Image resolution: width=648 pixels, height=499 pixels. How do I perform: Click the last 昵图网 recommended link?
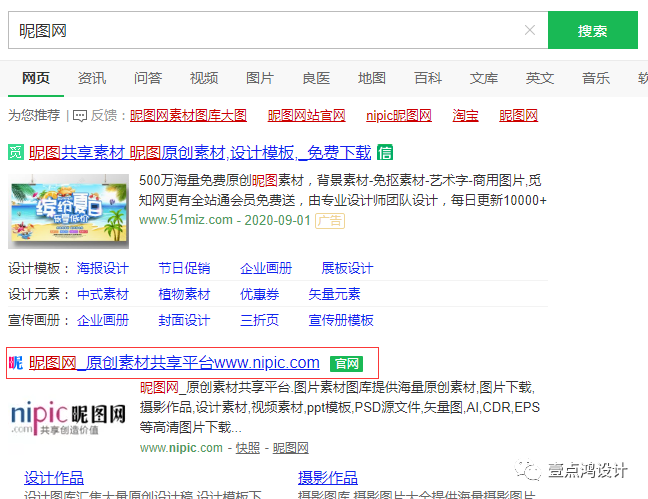point(519,115)
